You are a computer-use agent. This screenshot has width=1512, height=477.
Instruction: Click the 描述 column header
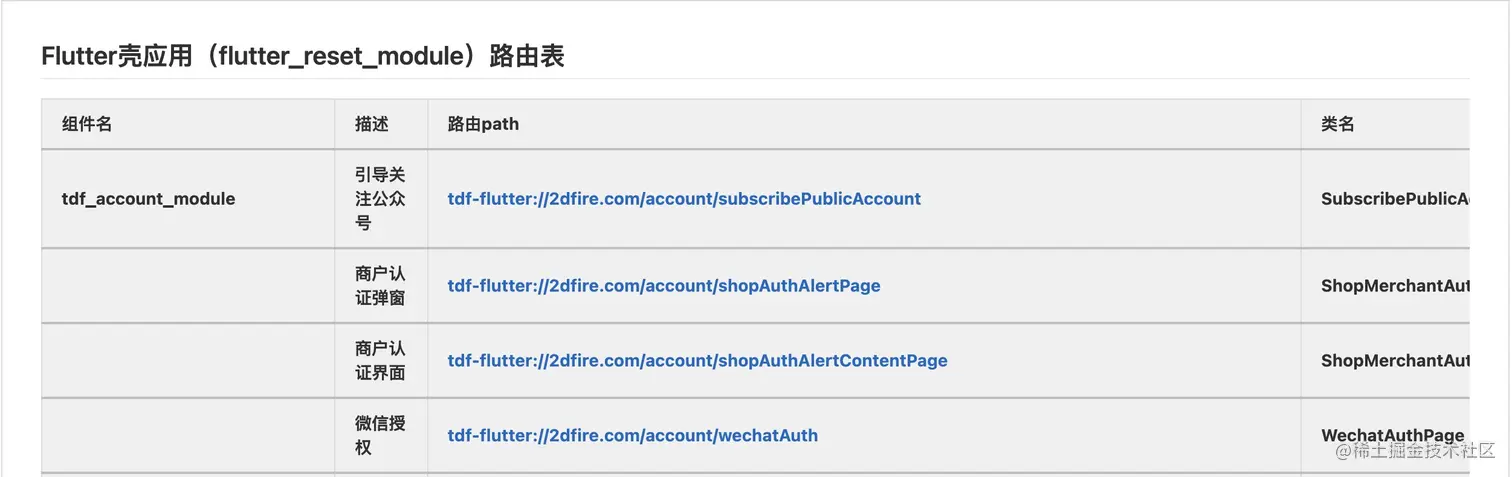pyautogui.click(x=371, y=124)
